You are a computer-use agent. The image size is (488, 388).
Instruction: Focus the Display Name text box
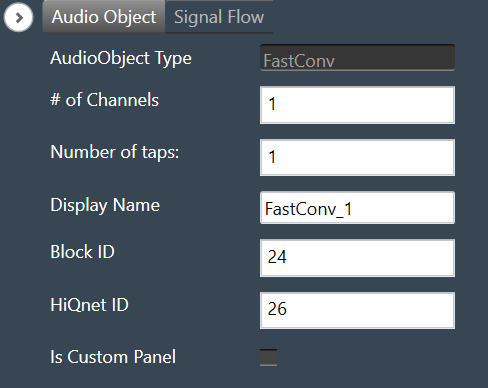click(357, 208)
